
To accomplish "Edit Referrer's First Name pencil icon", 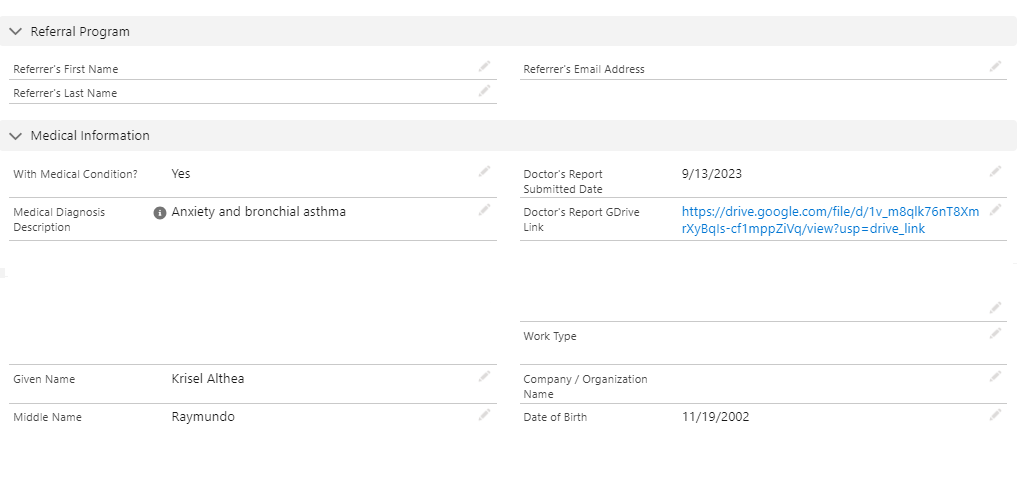I will point(484,66).
